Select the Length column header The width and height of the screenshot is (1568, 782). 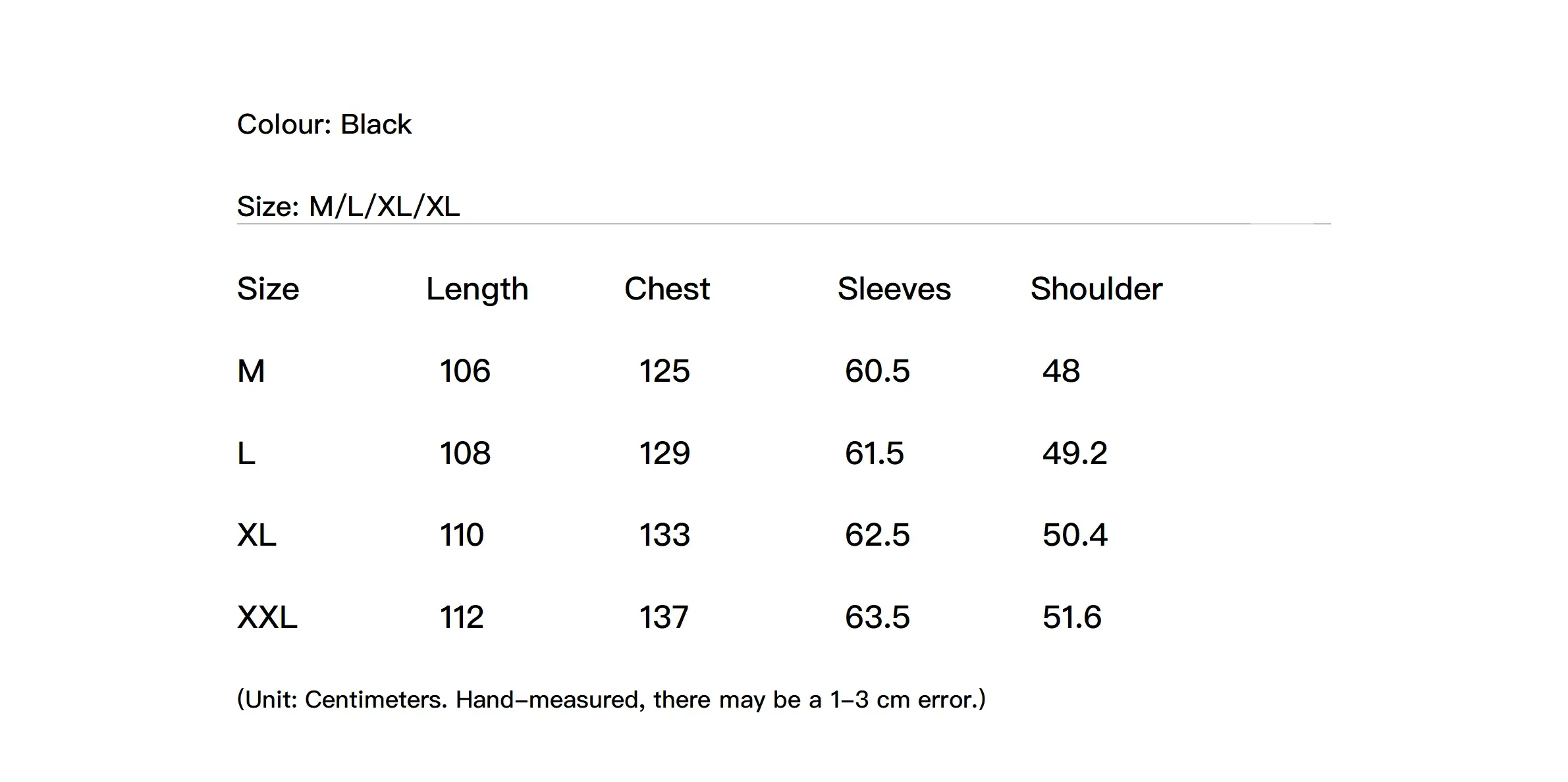[477, 289]
